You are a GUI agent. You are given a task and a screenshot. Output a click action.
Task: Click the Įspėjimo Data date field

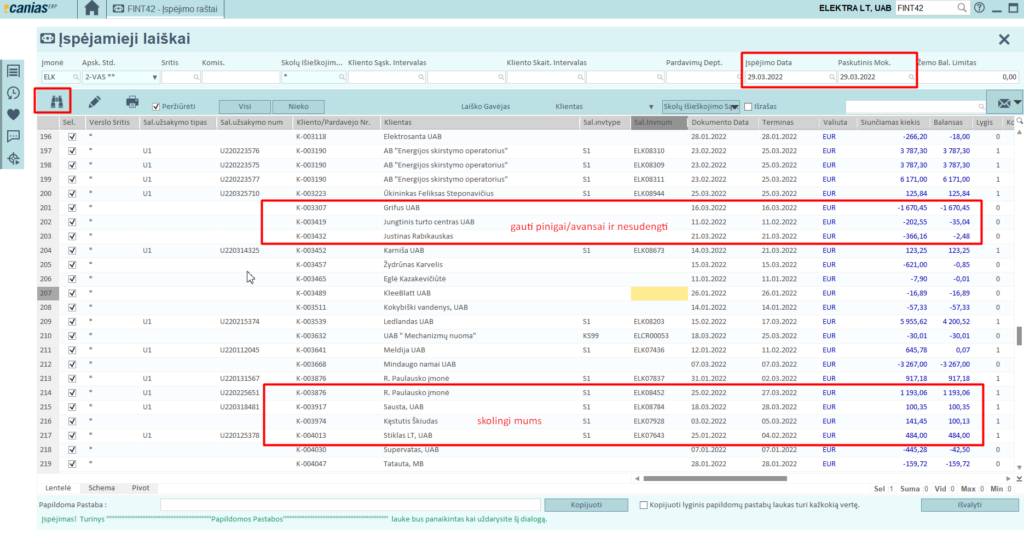pyautogui.click(x=785, y=76)
